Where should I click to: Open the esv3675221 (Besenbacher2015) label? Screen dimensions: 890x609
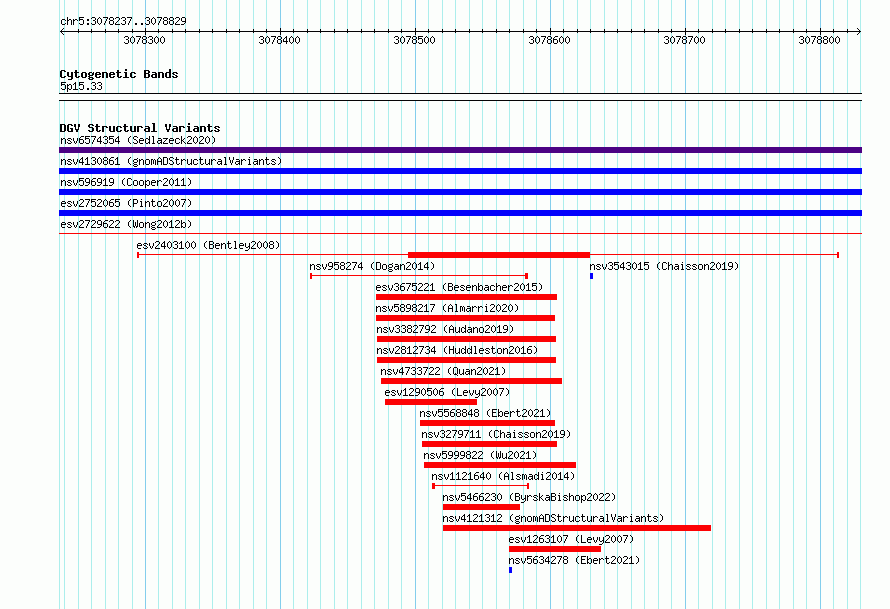[x=459, y=287]
